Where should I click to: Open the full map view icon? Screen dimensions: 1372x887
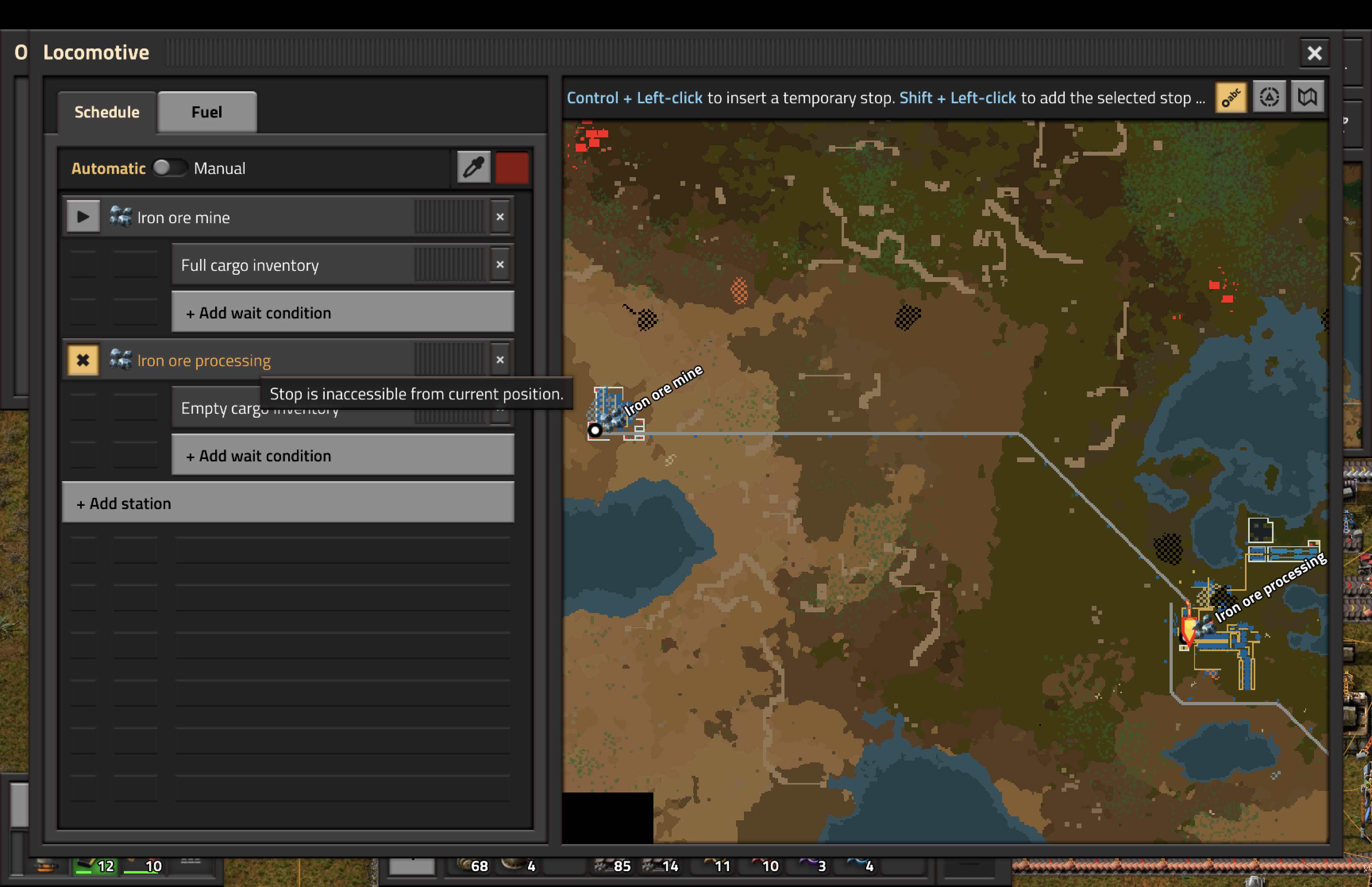click(x=1307, y=97)
